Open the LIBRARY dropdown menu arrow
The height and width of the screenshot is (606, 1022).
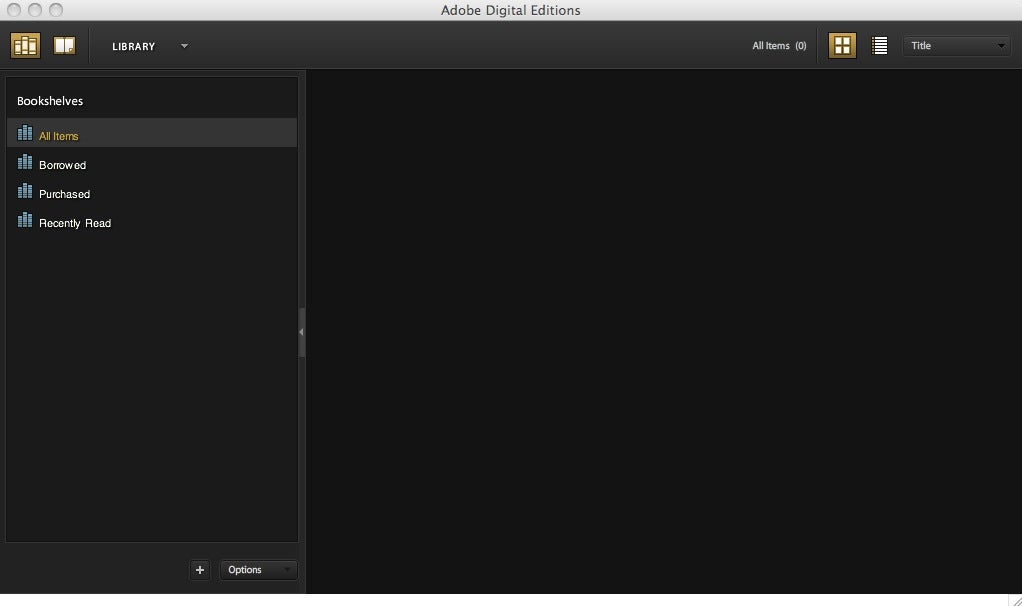(184, 46)
